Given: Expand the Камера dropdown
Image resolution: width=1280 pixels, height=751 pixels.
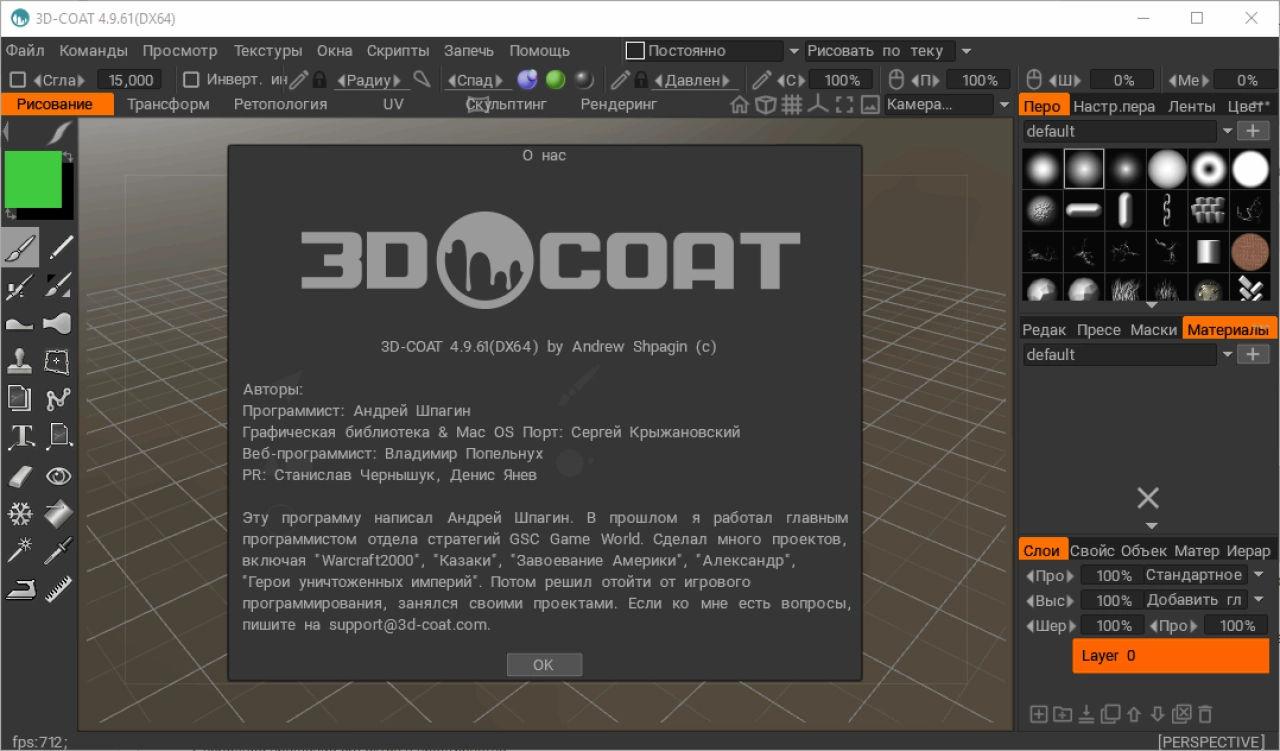Looking at the screenshot, I should tap(1004, 105).
